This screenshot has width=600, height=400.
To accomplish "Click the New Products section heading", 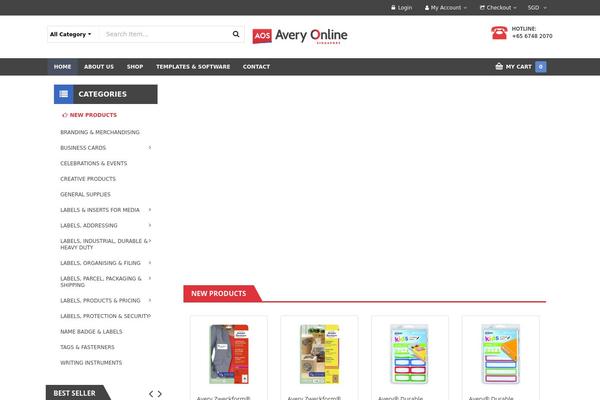I will 219,294.
